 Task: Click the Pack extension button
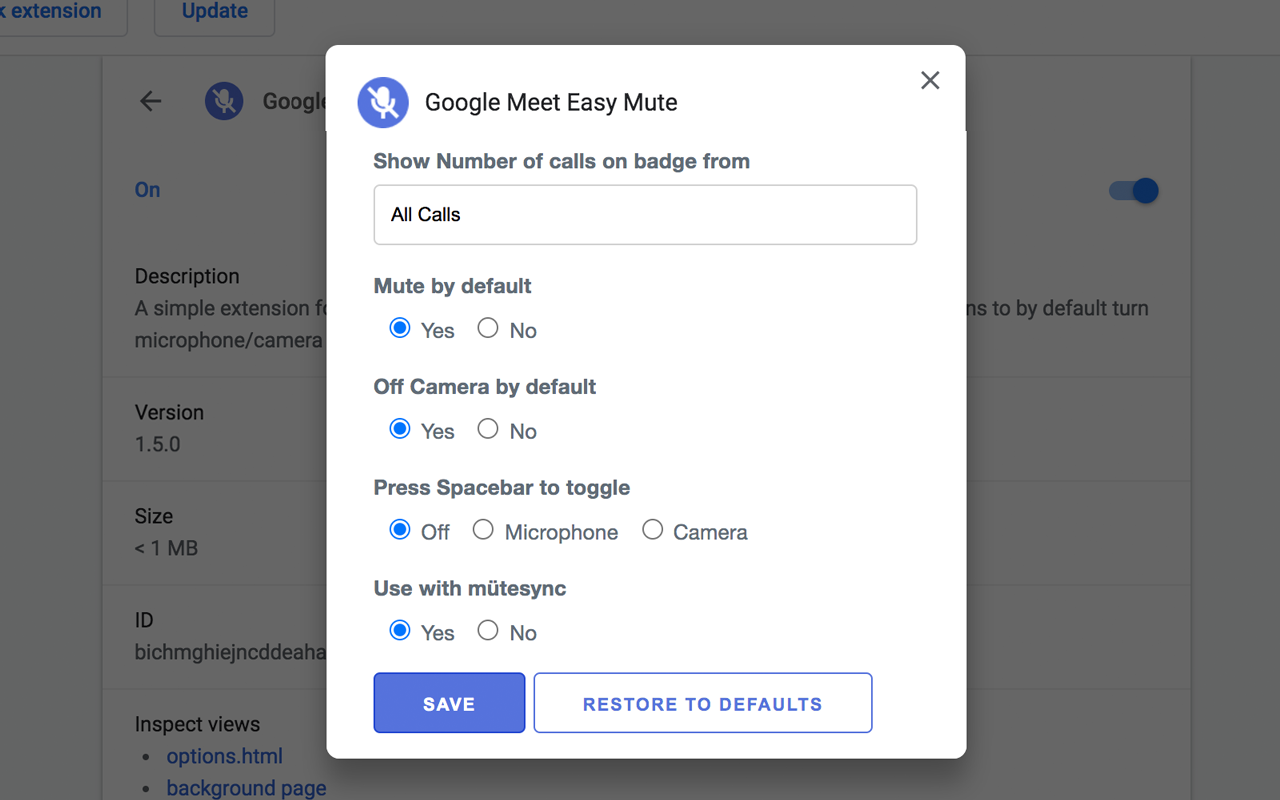point(50,11)
